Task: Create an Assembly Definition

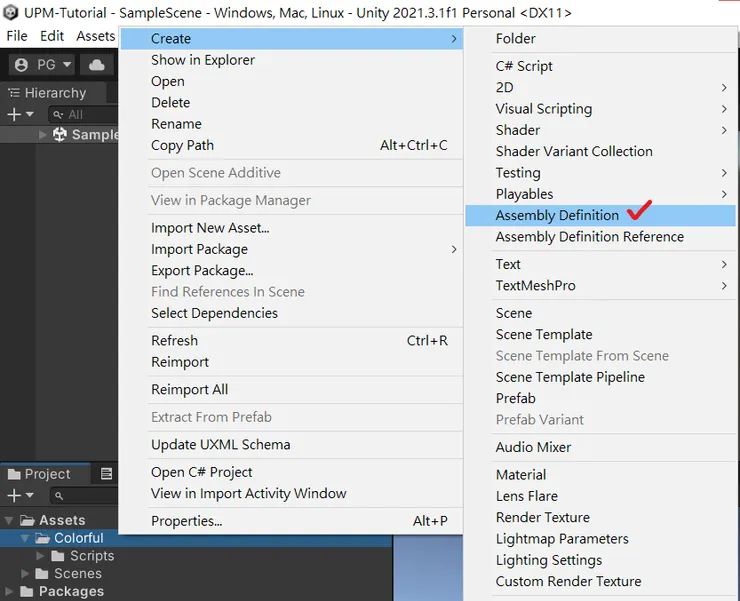Action: coord(600,215)
